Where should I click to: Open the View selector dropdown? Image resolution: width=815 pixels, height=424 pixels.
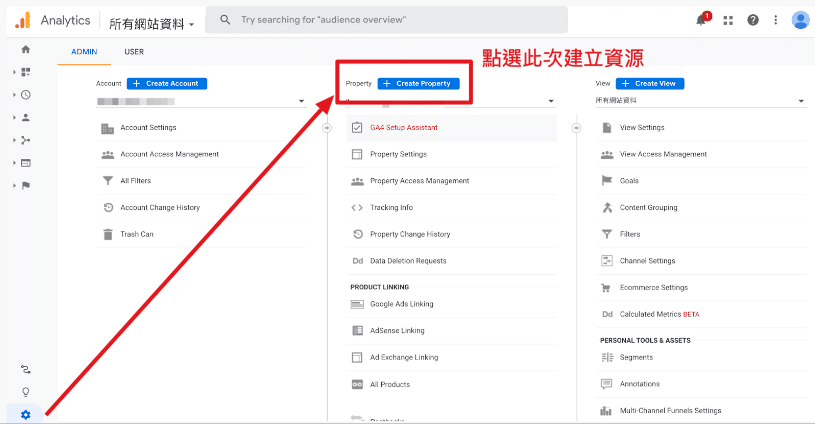(700, 101)
